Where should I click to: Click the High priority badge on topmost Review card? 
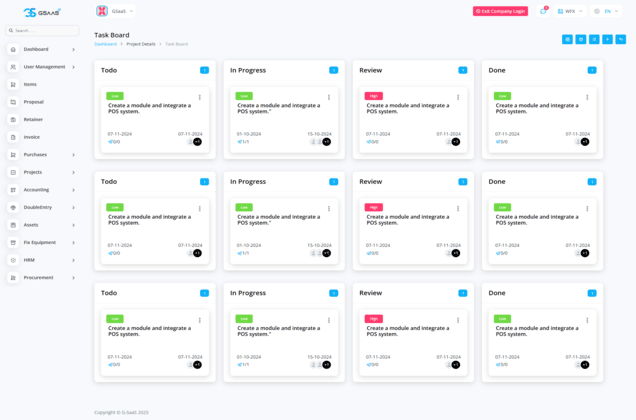[374, 96]
